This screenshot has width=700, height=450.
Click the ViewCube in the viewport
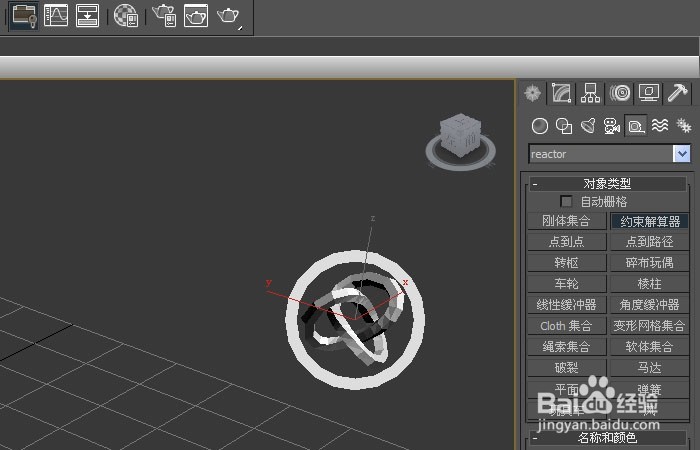[x=461, y=134]
